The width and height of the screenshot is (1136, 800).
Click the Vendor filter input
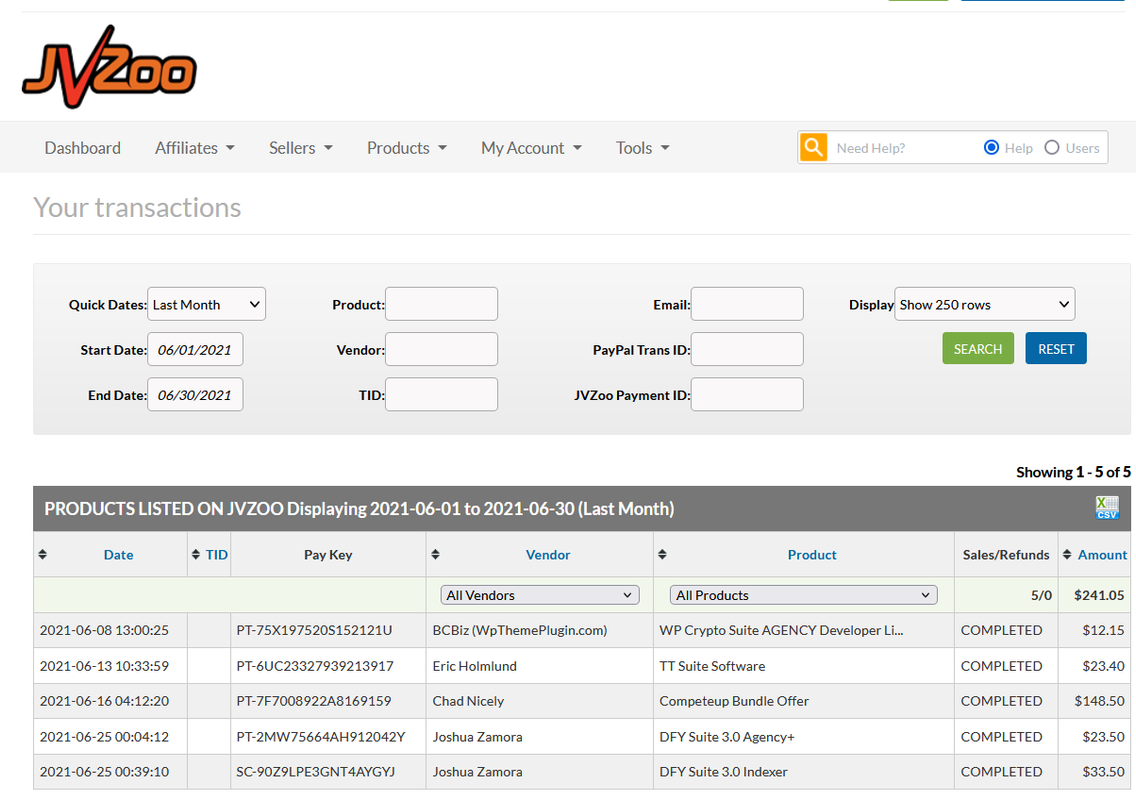click(x=441, y=349)
